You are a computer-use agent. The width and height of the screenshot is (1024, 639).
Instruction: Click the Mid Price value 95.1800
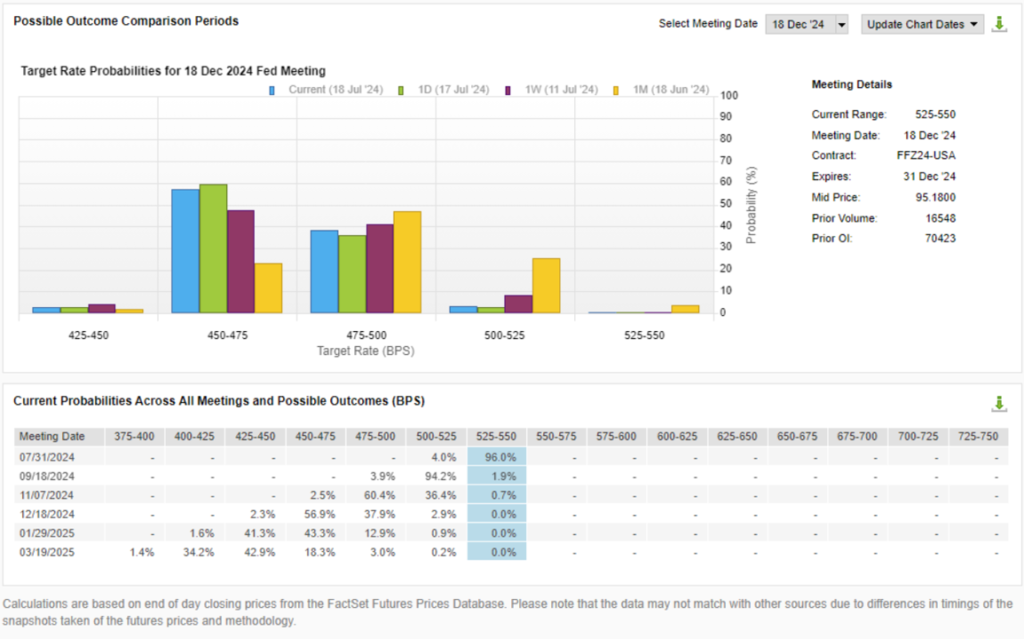(x=935, y=197)
